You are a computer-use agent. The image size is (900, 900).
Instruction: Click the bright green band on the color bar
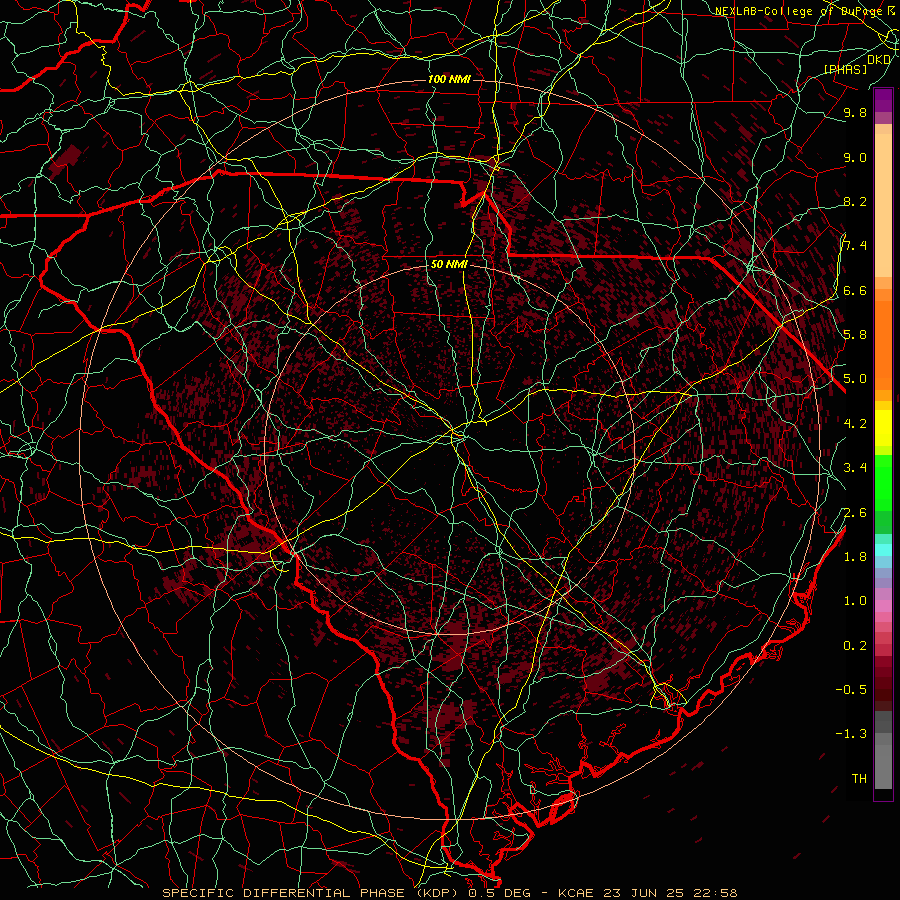click(883, 483)
